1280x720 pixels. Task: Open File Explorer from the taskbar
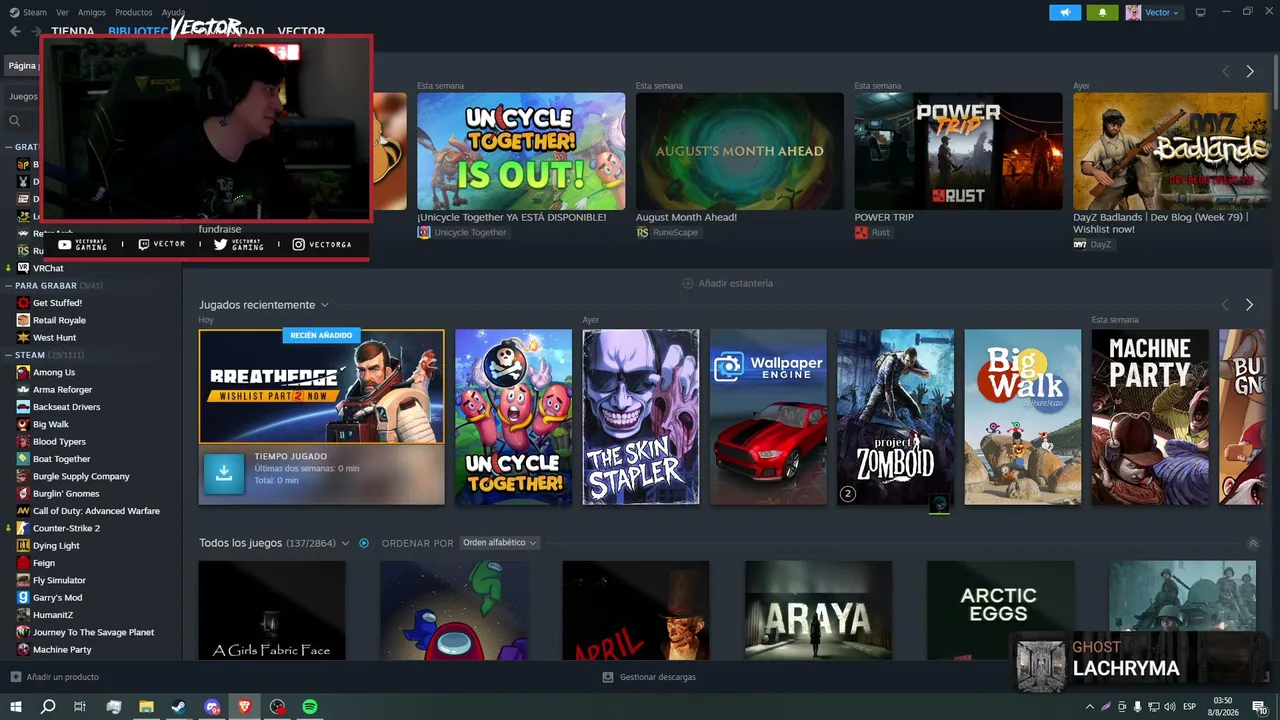[146, 707]
